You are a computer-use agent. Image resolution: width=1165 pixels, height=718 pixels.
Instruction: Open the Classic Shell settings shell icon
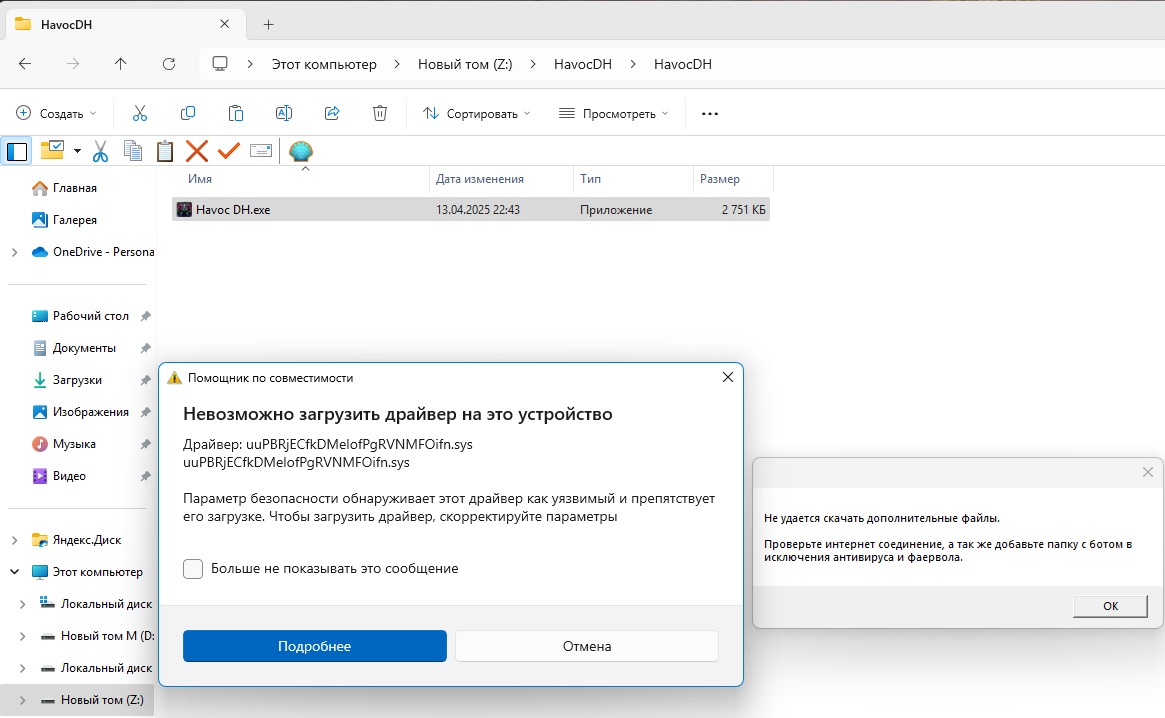point(300,151)
